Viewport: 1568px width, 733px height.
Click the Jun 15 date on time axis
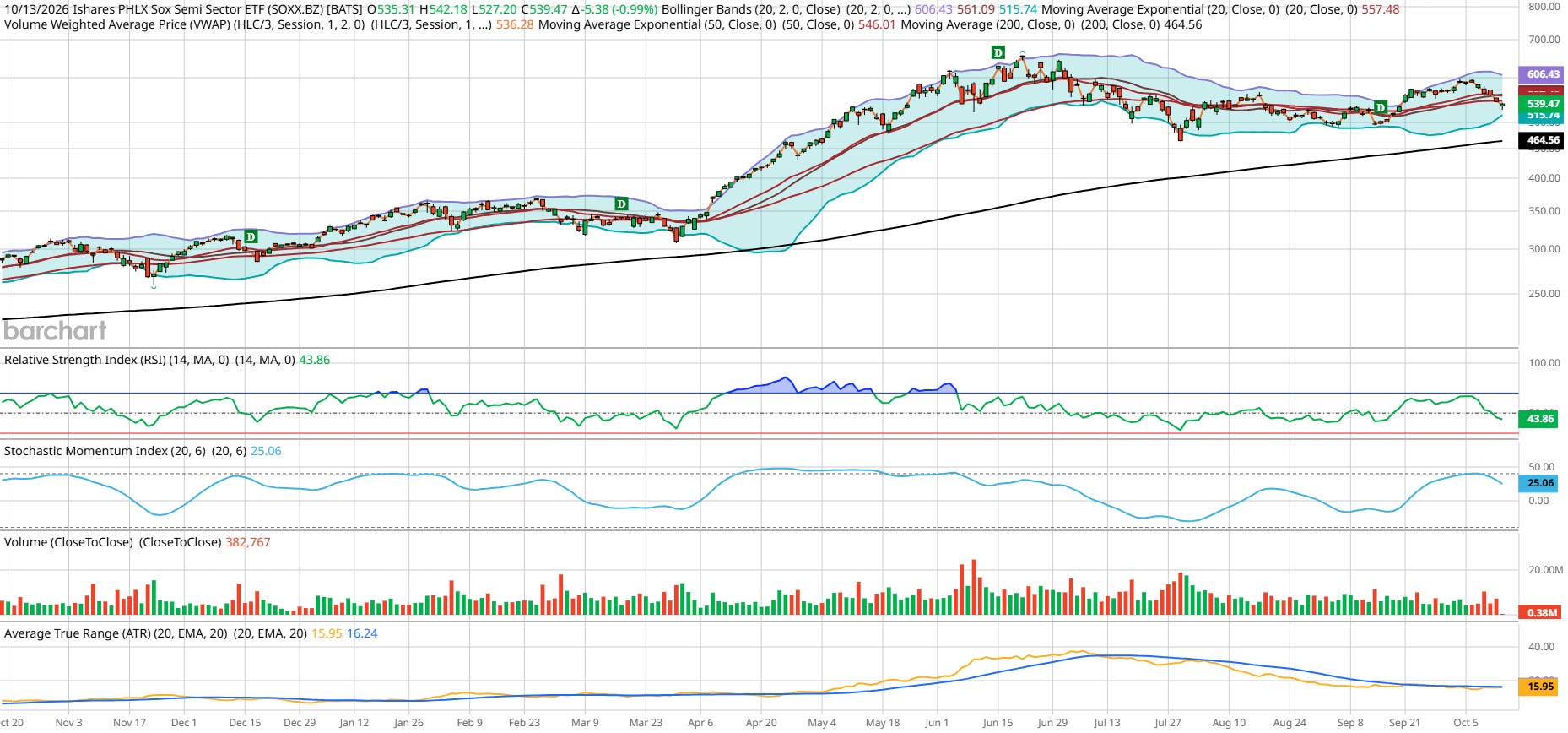pyautogui.click(x=998, y=723)
